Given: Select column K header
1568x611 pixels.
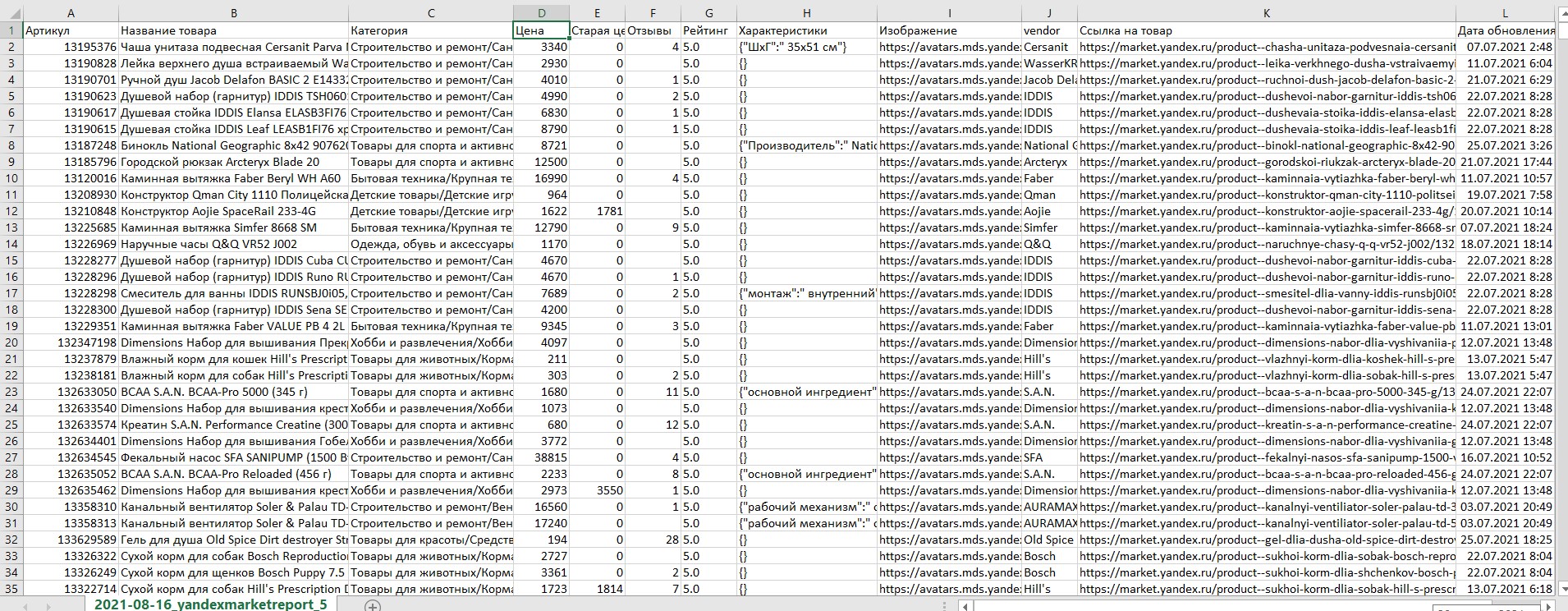Looking at the screenshot, I should click(1267, 13).
